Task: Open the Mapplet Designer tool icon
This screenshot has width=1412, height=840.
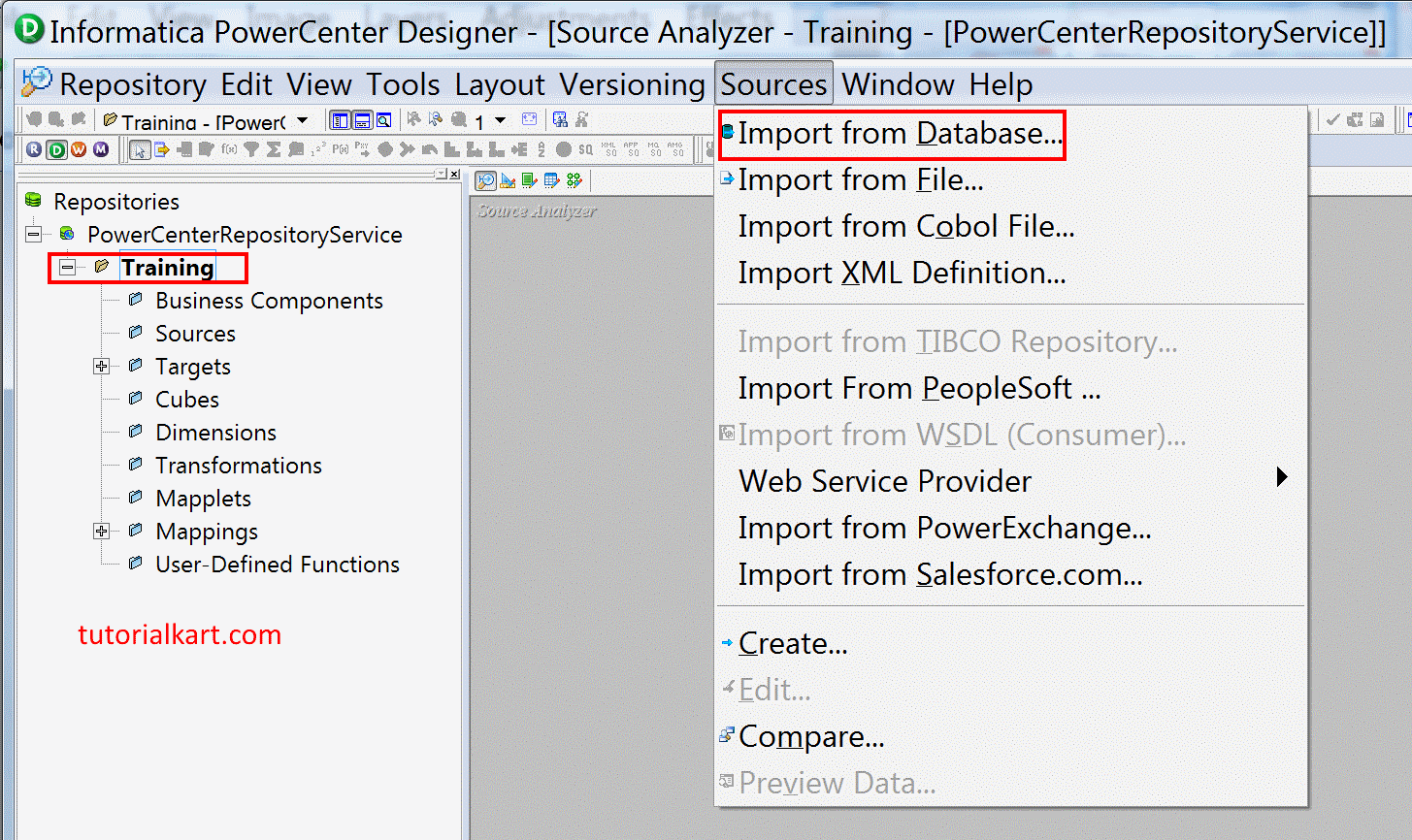Action: pyautogui.click(x=551, y=180)
